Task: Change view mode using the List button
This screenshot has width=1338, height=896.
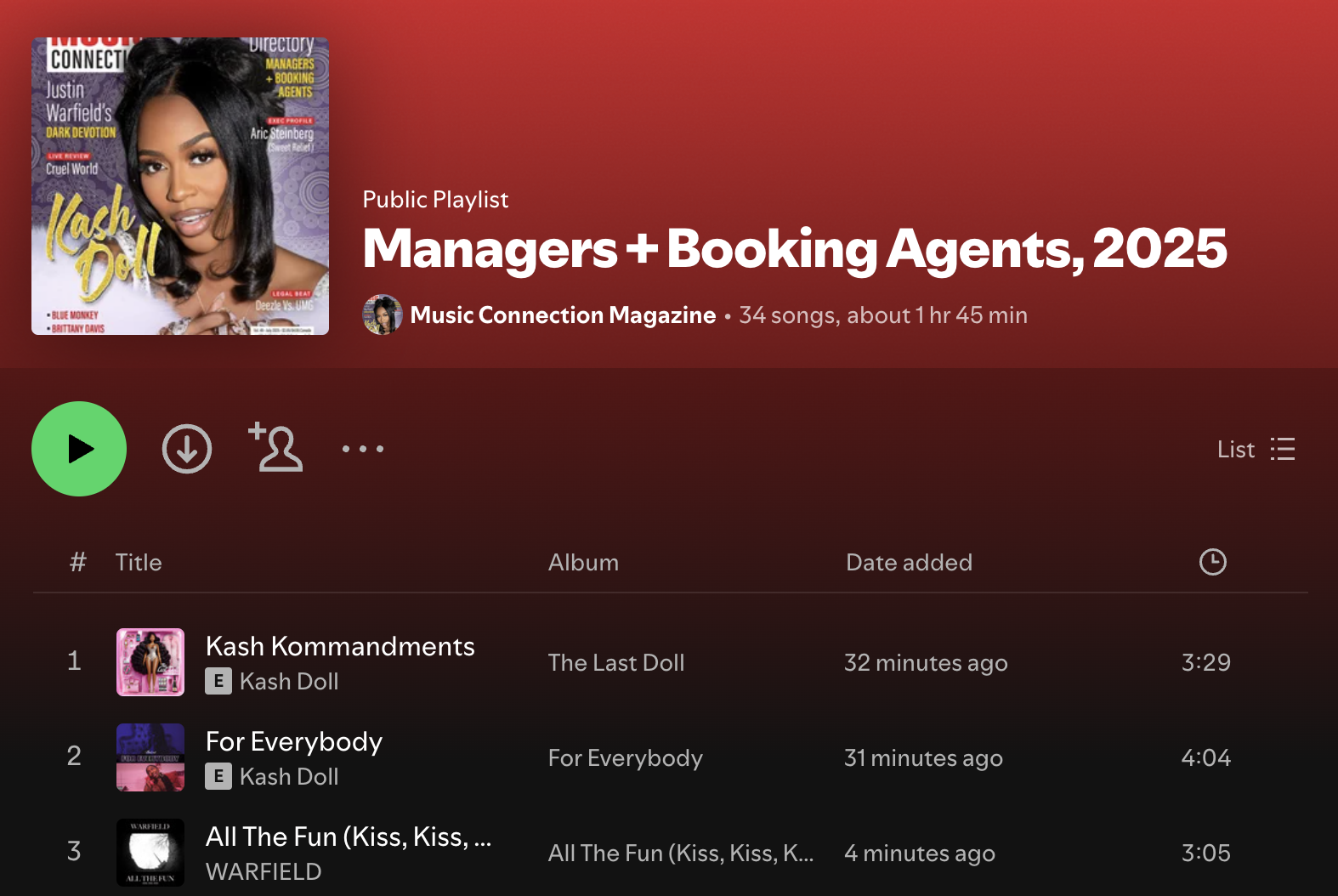Action: [1256, 449]
